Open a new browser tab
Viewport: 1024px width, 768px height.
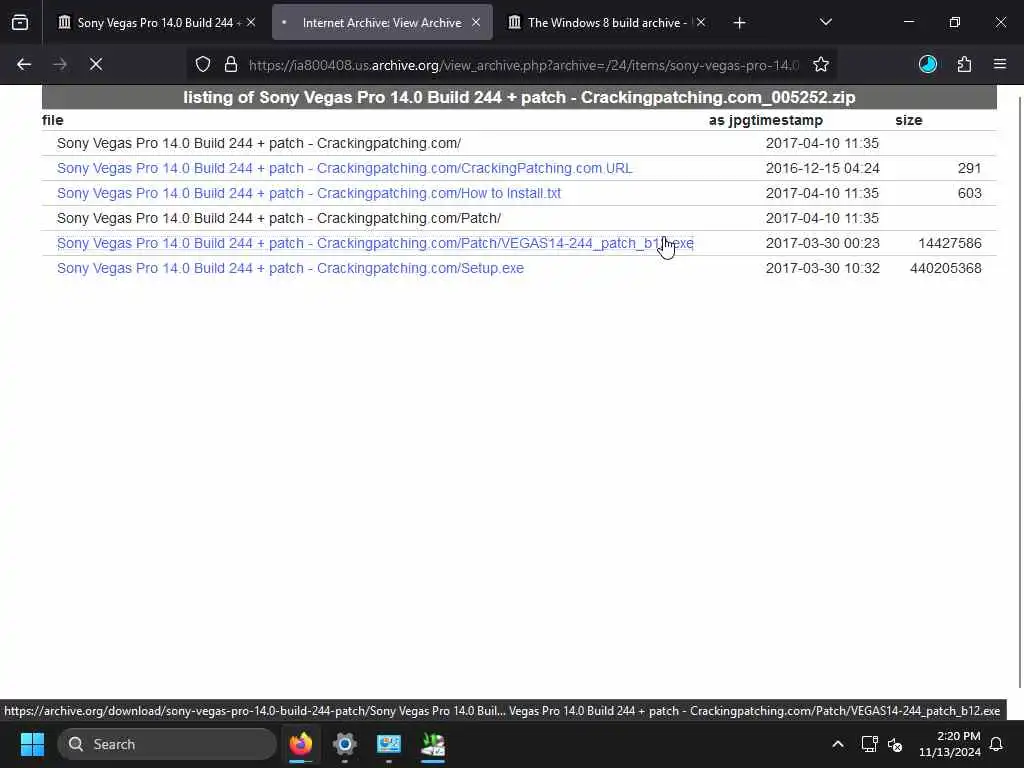click(739, 23)
